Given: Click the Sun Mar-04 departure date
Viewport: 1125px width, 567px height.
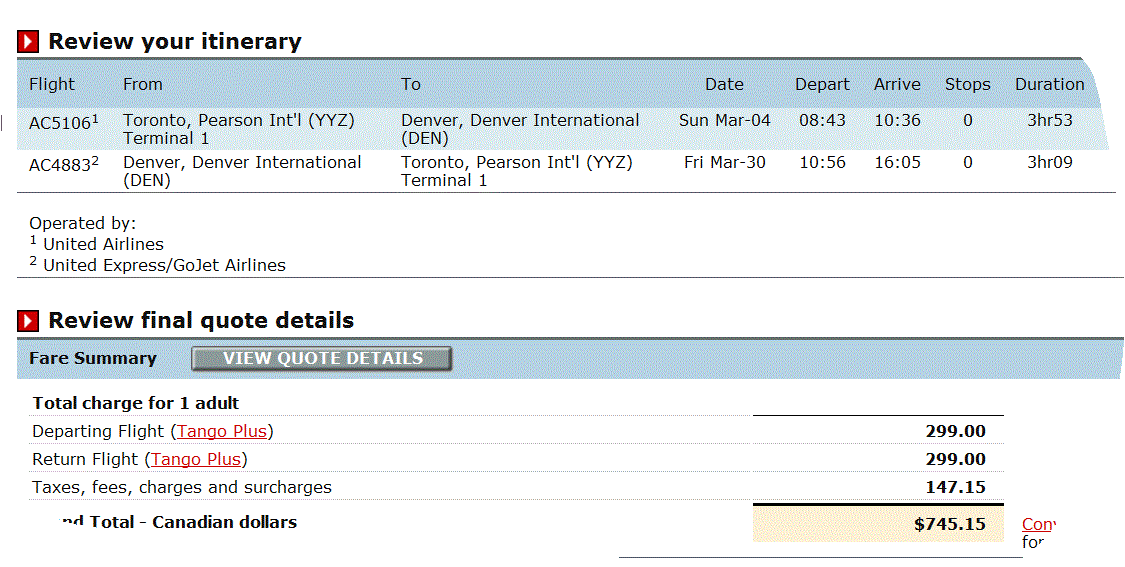Looking at the screenshot, I should [725, 121].
